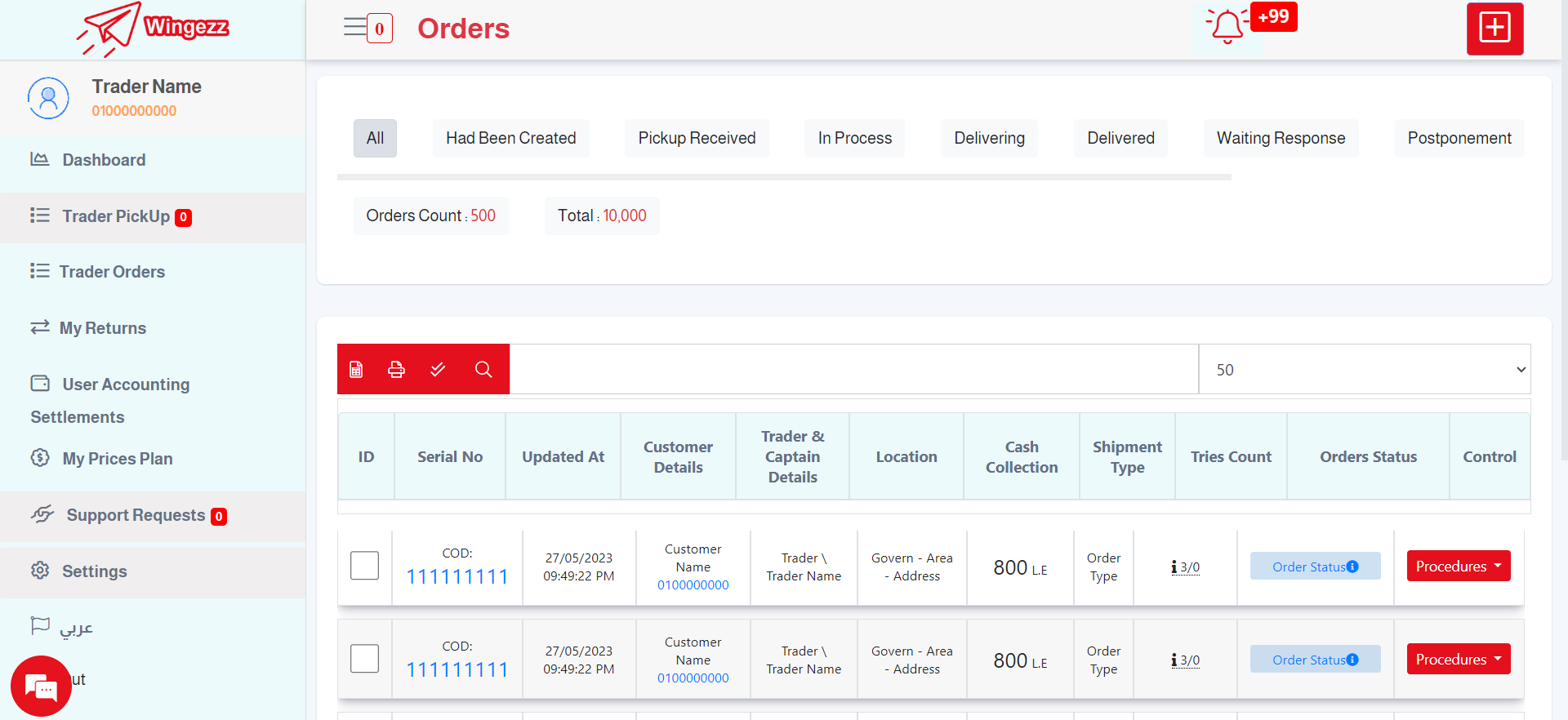Select the Had Been Created tab
Viewport: 1568px width, 720px height.
pyautogui.click(x=510, y=138)
